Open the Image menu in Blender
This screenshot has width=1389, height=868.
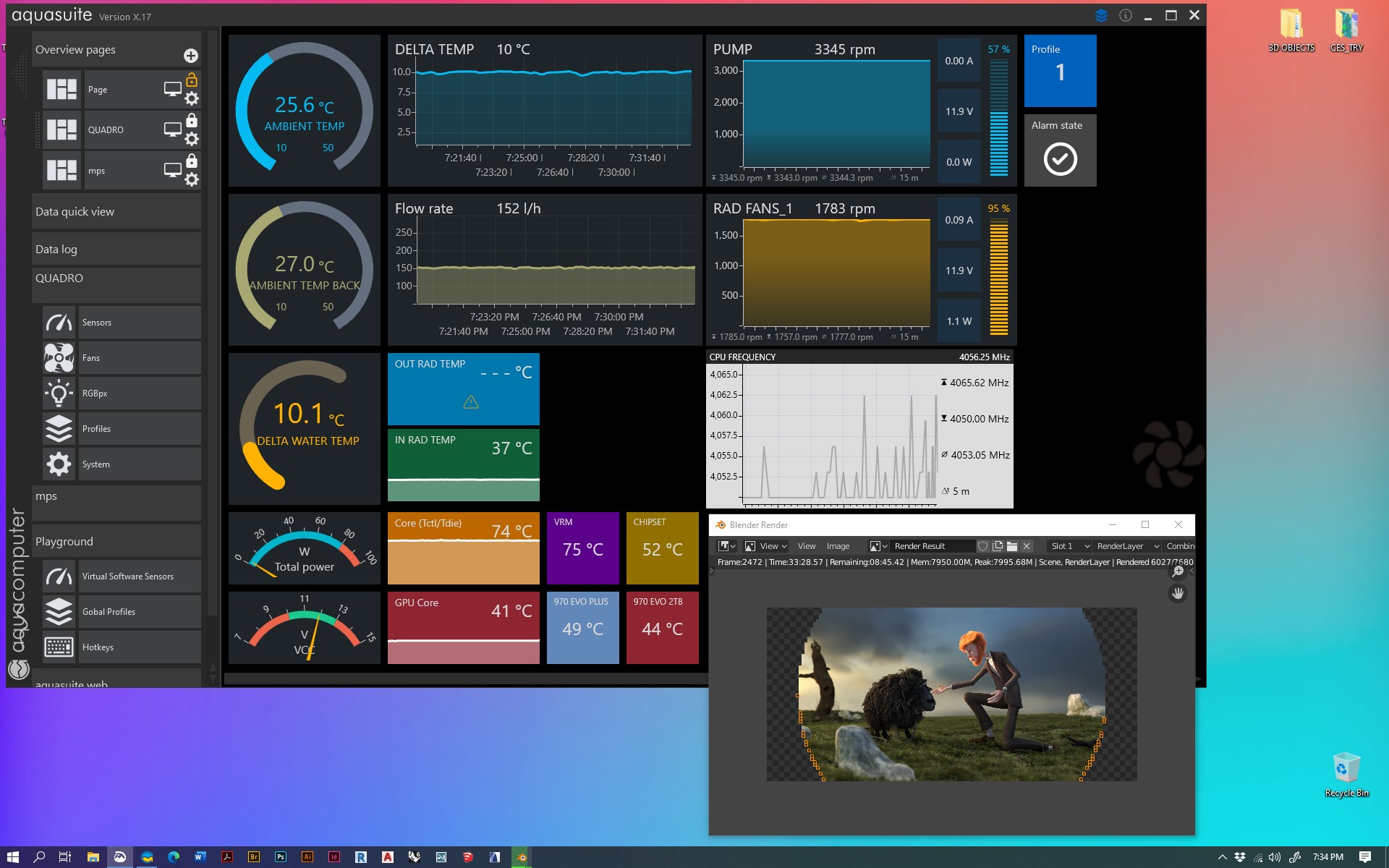pyautogui.click(x=838, y=546)
